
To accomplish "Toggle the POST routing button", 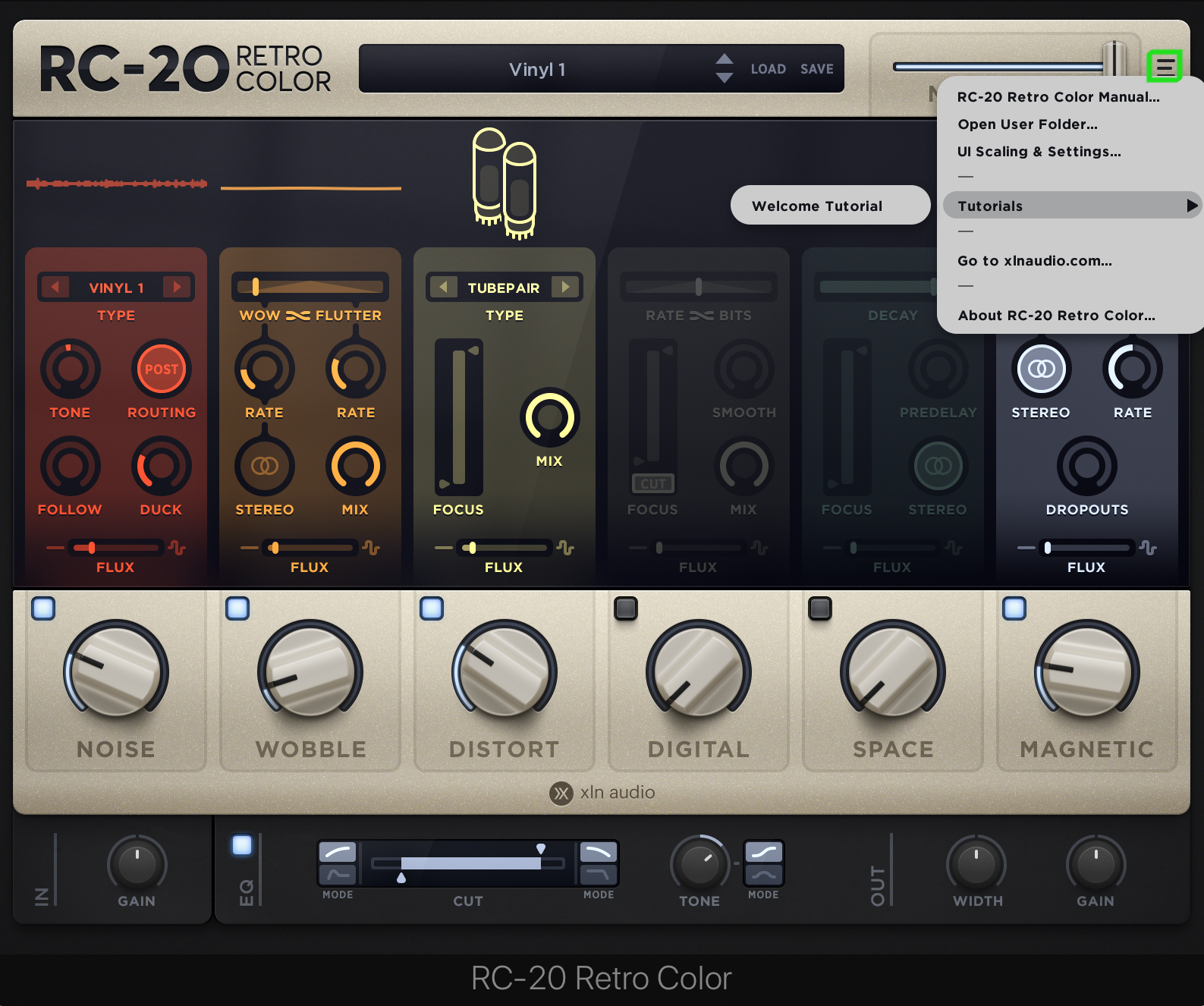I will point(161,369).
